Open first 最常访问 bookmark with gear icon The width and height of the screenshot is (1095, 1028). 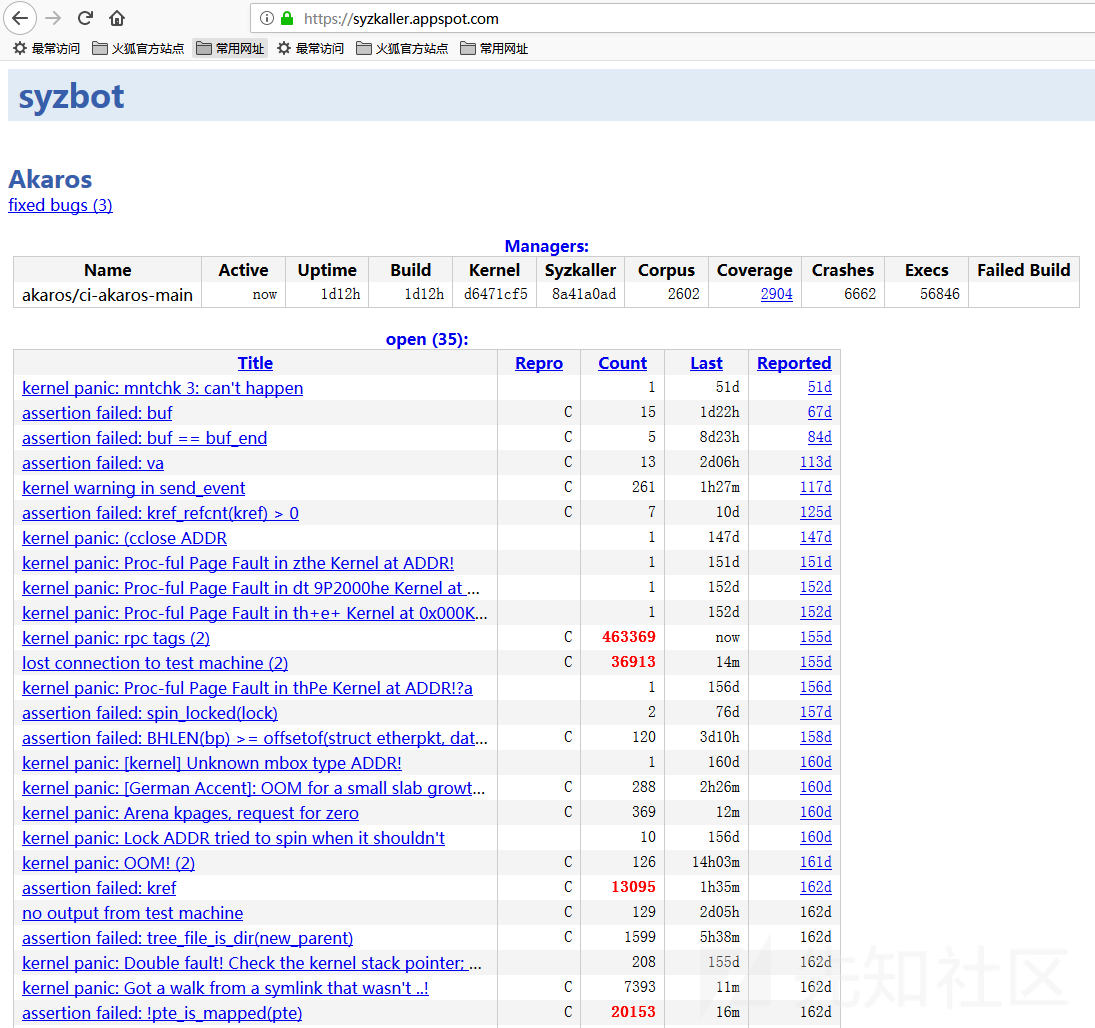47,48
